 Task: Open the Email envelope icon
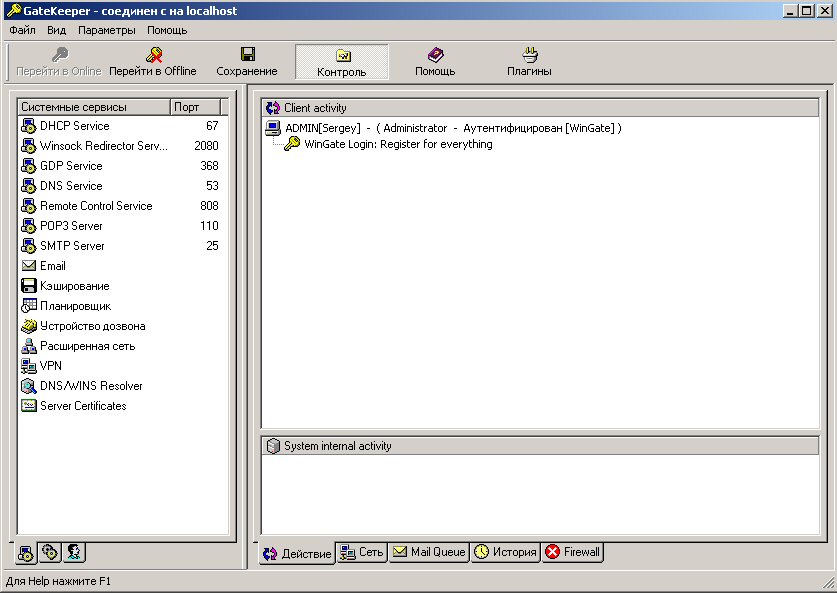tap(28, 266)
